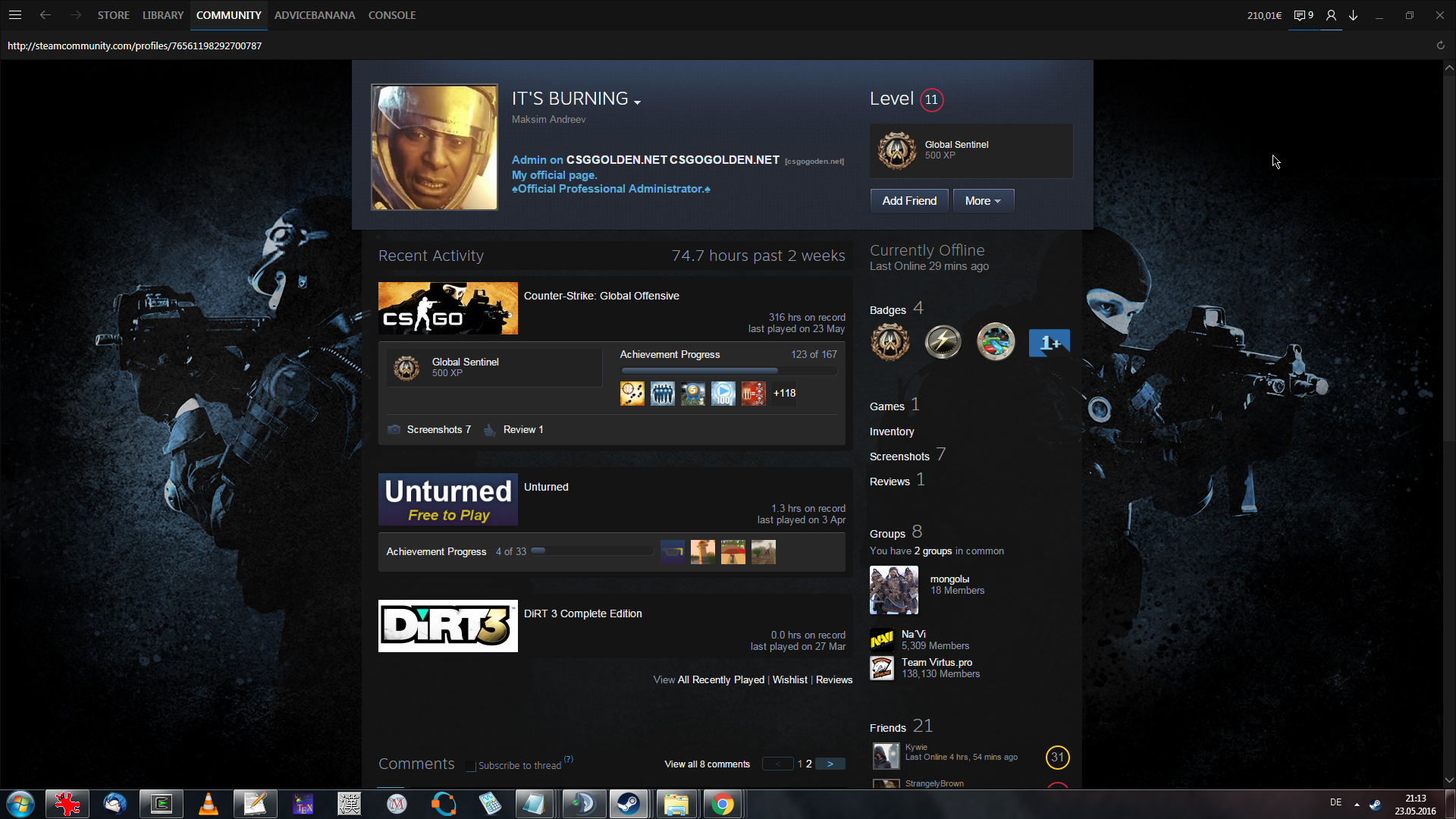Expand the More dropdown button
The image size is (1456, 819).
pos(983,201)
